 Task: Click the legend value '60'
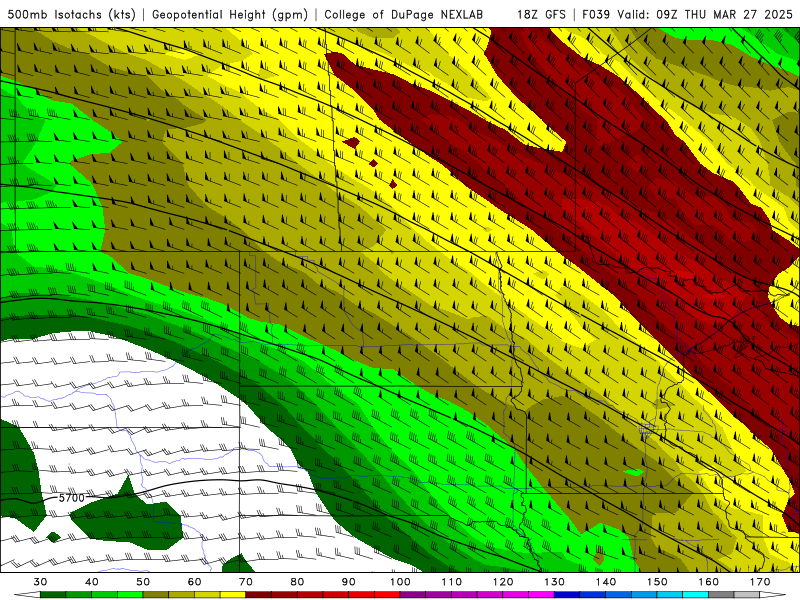pyautogui.click(x=195, y=582)
